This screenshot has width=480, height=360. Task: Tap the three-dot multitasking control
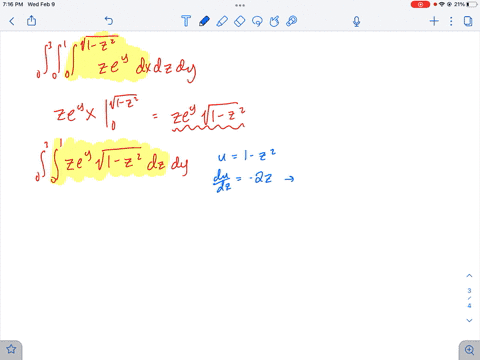pyautogui.click(x=240, y=5)
